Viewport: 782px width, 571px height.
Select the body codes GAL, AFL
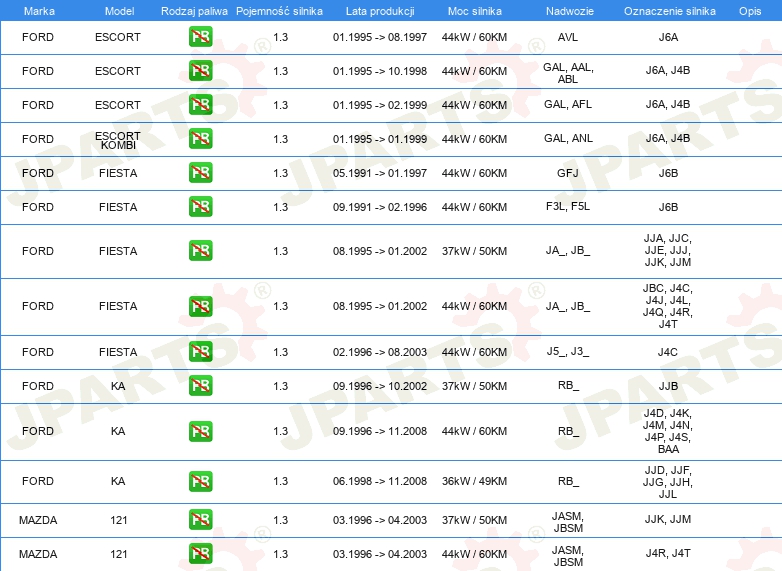click(x=568, y=104)
